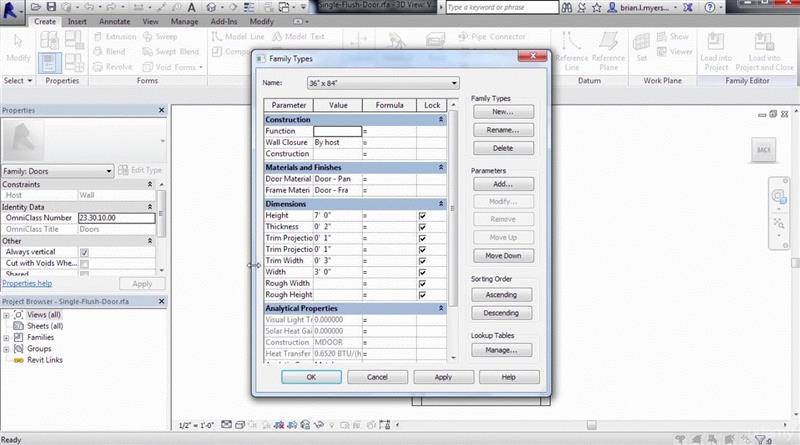Collapse the Identity Data section

tap(150, 207)
